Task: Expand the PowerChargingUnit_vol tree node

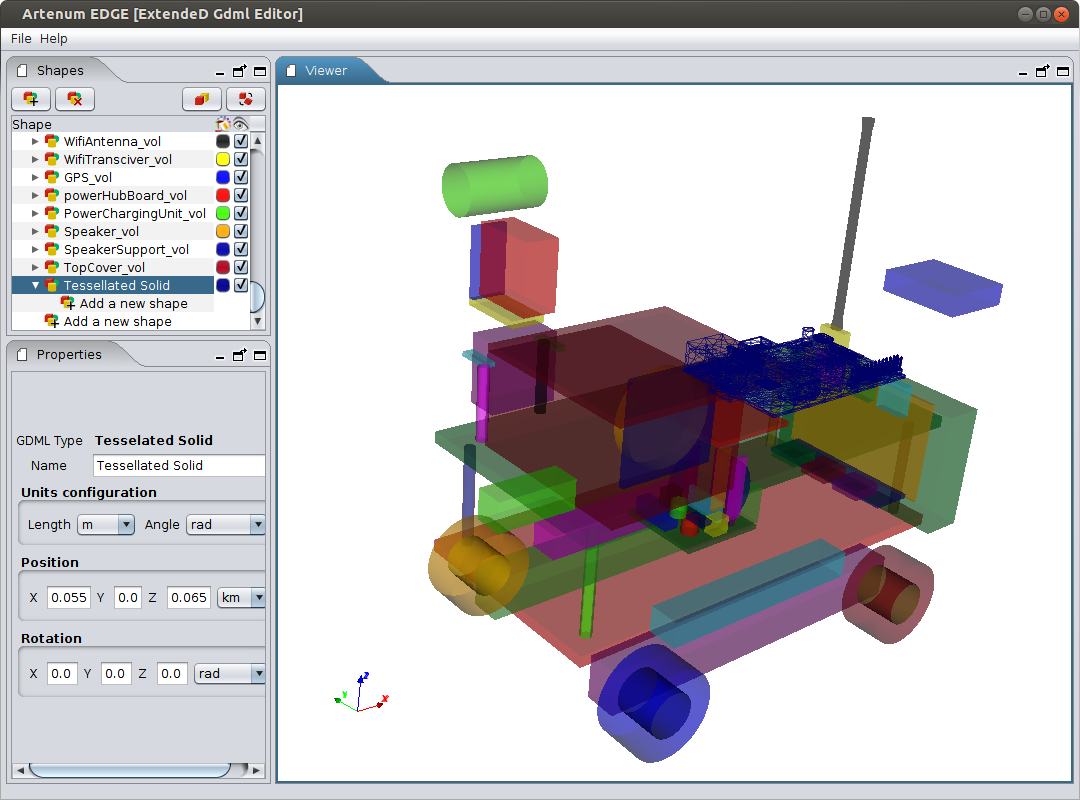Action: point(35,214)
